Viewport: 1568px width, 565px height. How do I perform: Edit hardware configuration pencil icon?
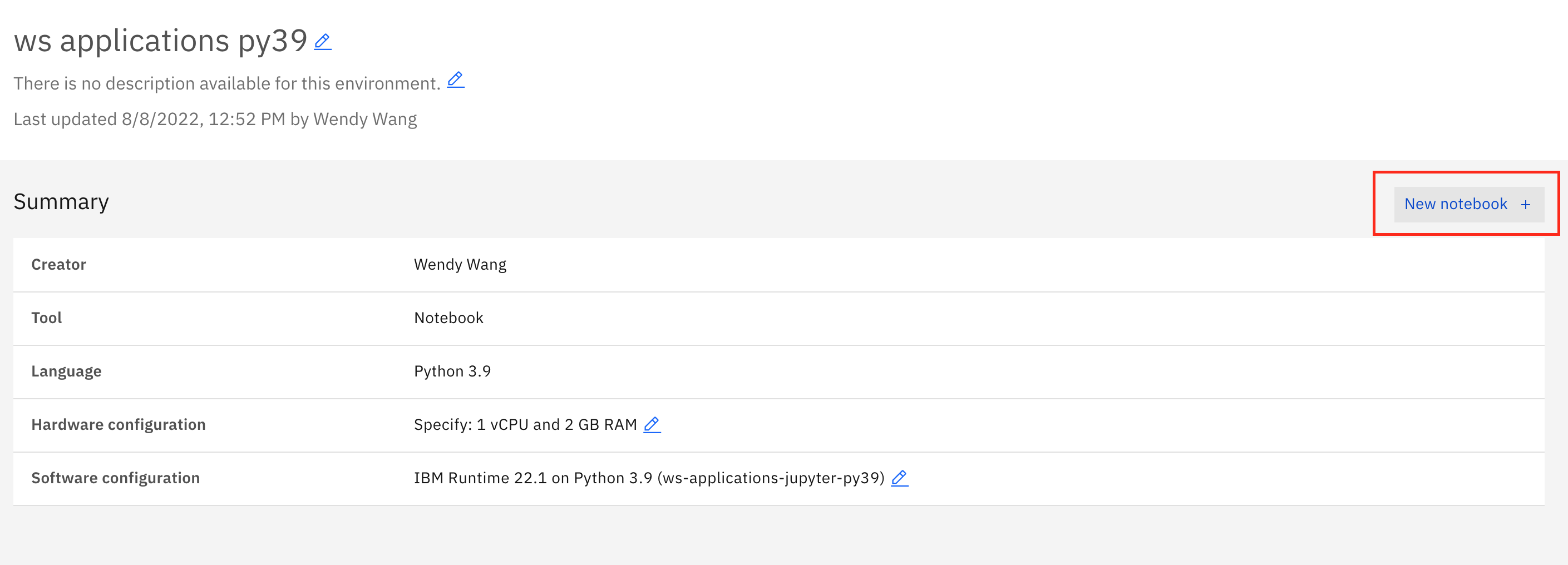[x=652, y=424]
